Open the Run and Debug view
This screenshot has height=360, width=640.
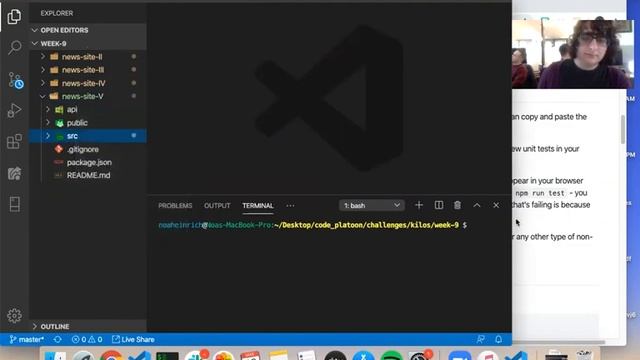tap(14, 111)
